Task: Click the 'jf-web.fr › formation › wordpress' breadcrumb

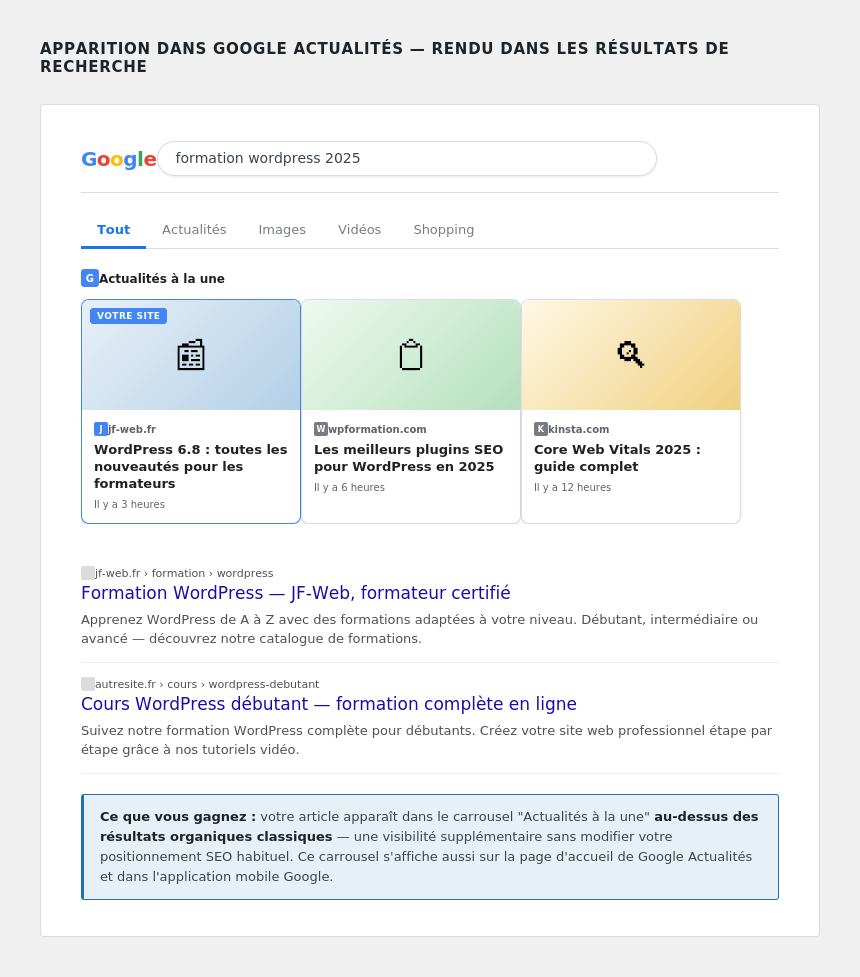Action: coord(184,573)
